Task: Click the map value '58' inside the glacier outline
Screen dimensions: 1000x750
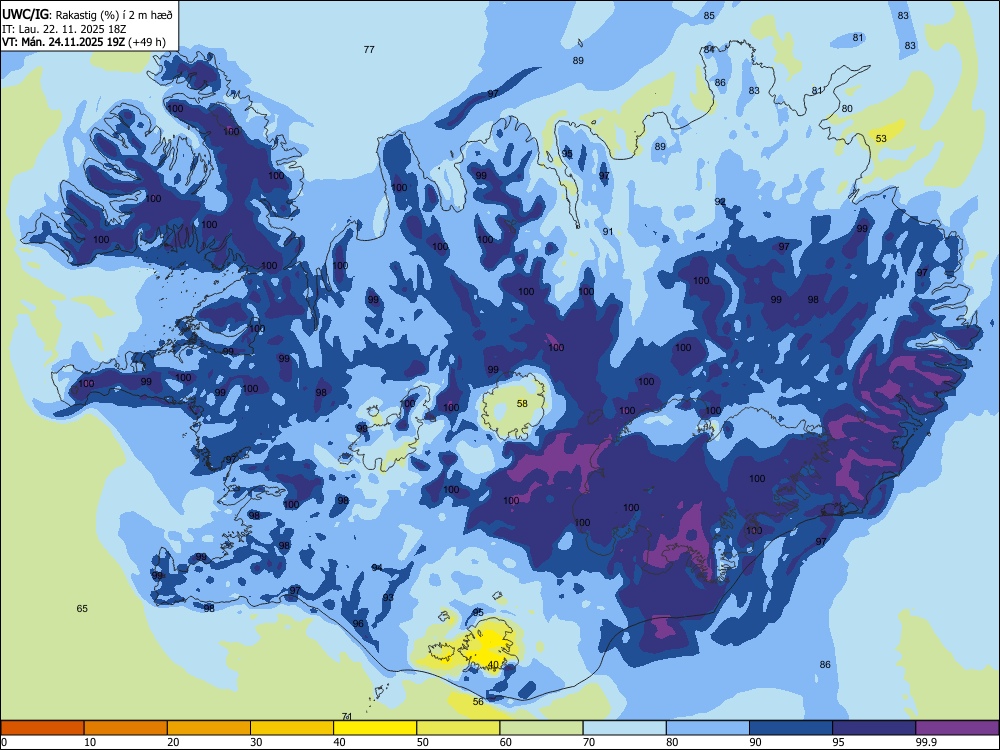Action: (522, 403)
